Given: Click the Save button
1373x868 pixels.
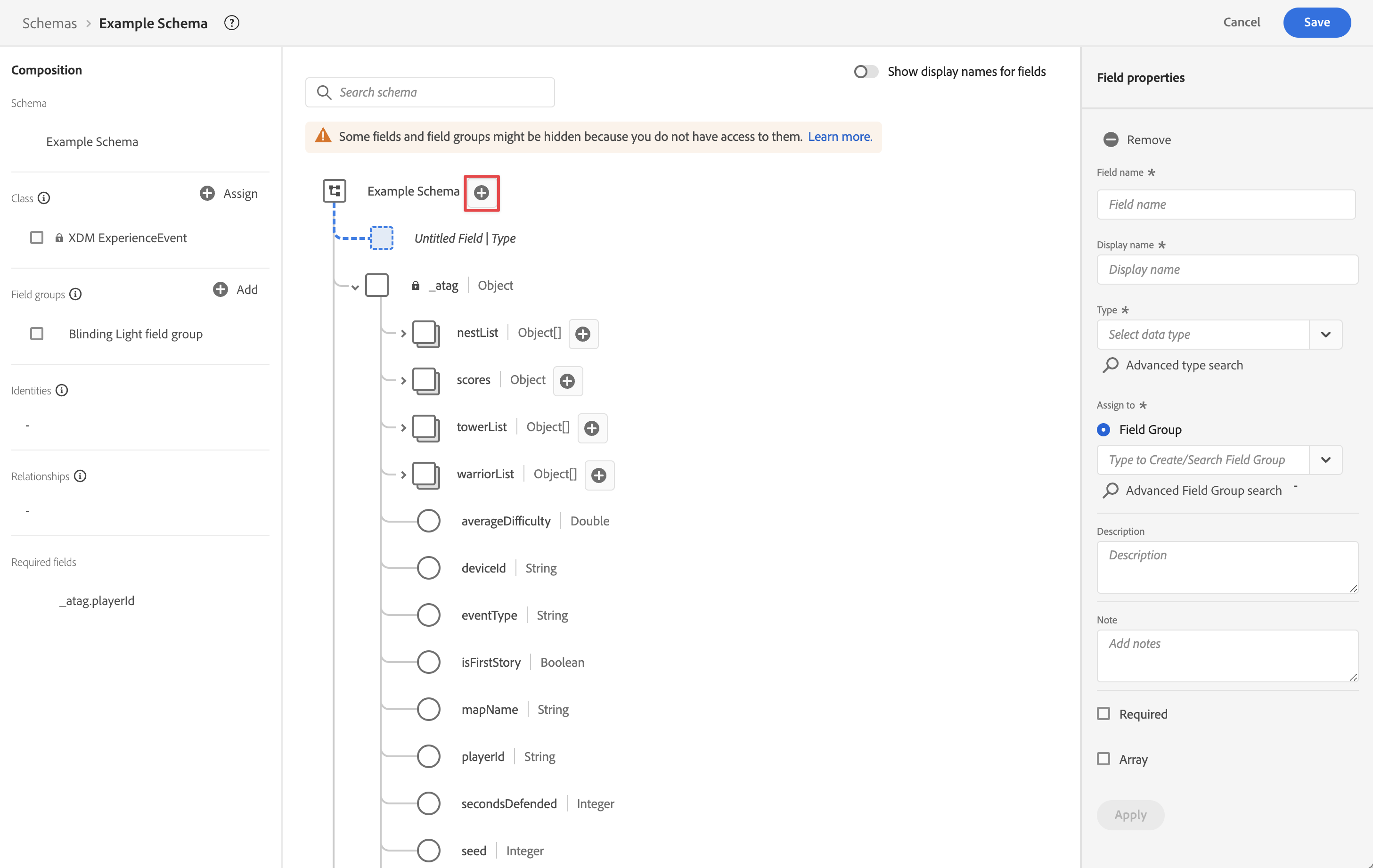Looking at the screenshot, I should click(1316, 22).
